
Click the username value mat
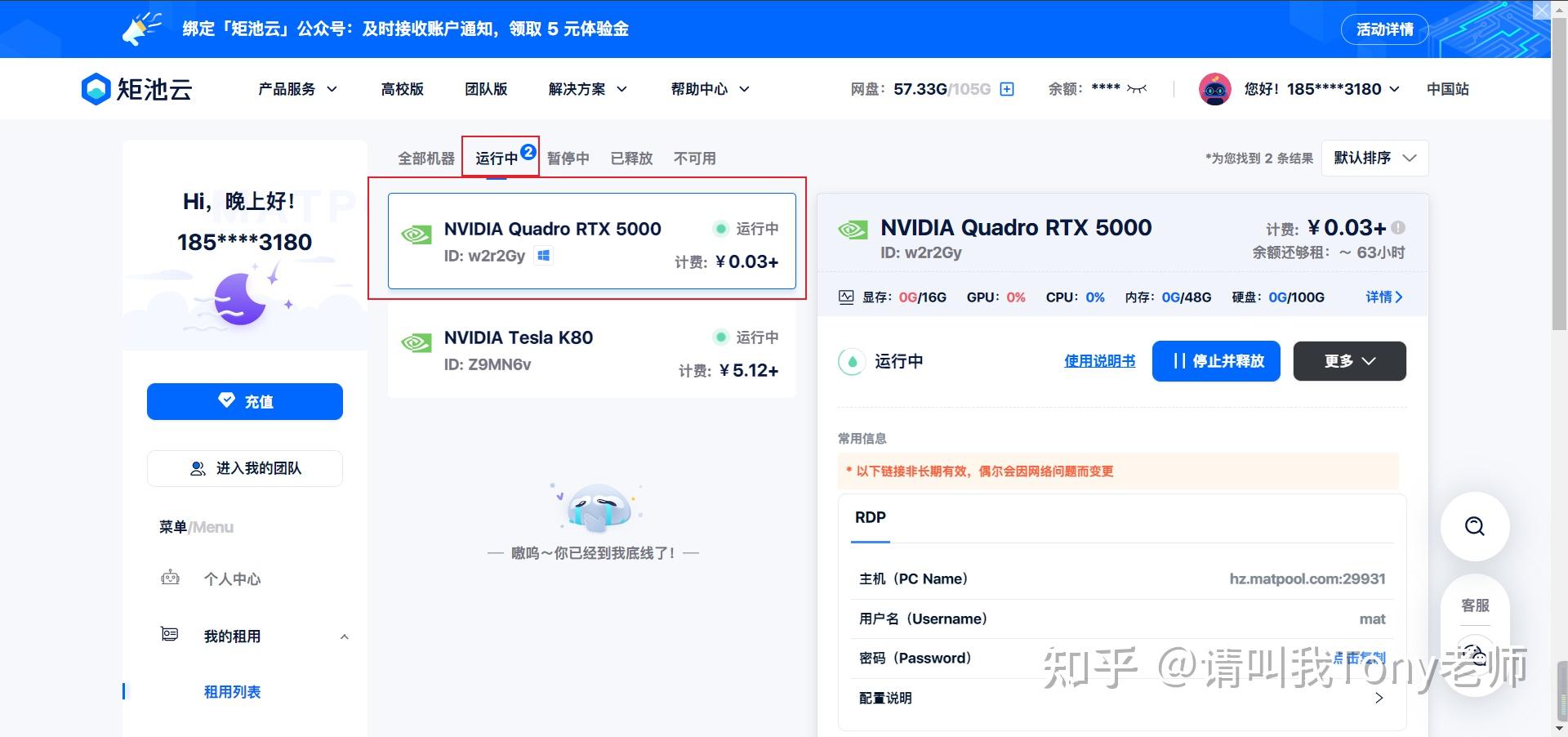coord(1373,619)
